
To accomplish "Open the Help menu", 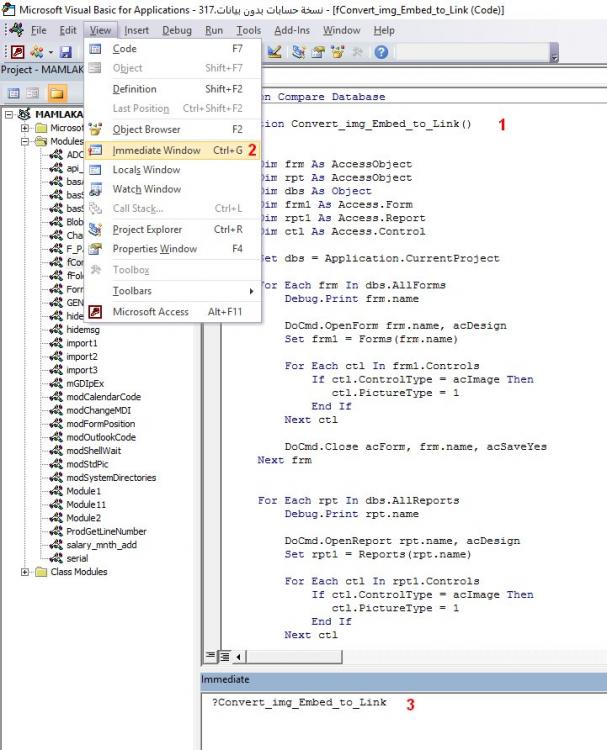I will (x=384, y=31).
